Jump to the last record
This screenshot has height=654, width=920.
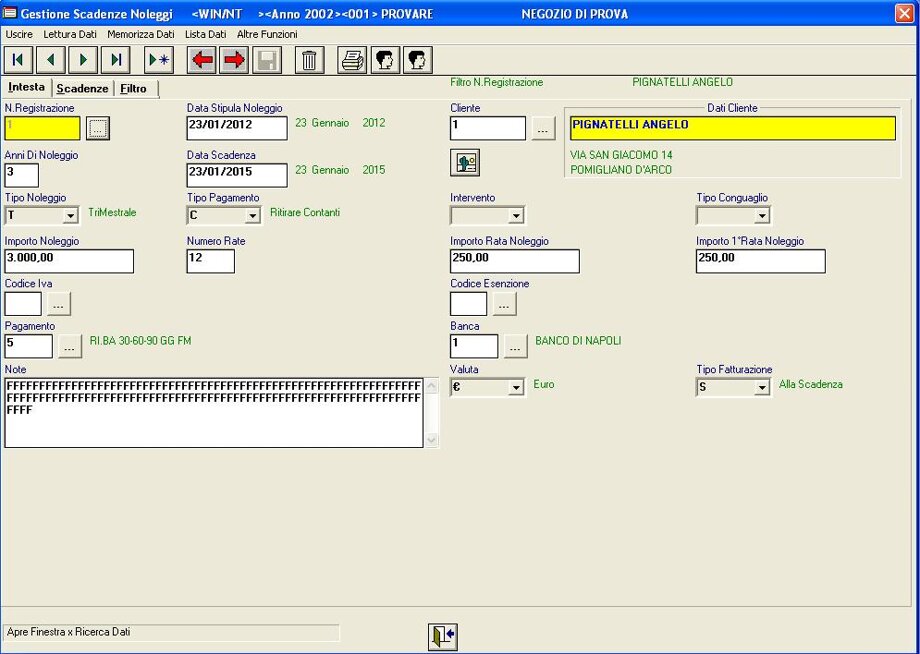pos(116,60)
